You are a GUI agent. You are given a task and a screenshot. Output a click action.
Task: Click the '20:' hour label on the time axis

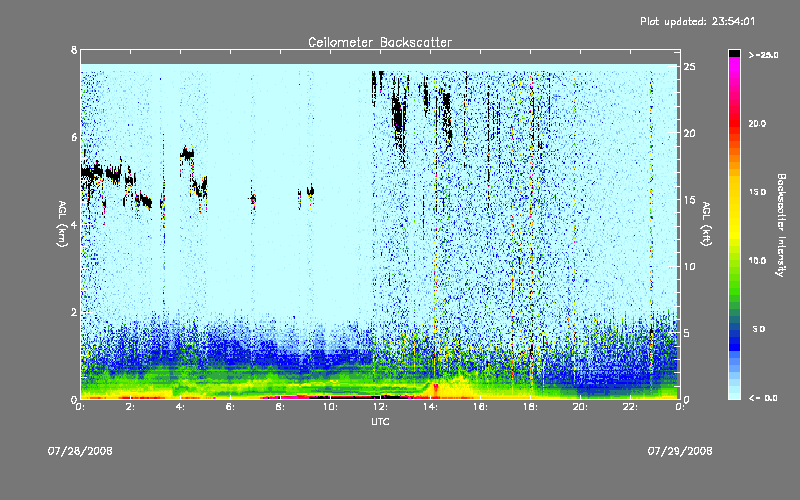pyautogui.click(x=580, y=407)
